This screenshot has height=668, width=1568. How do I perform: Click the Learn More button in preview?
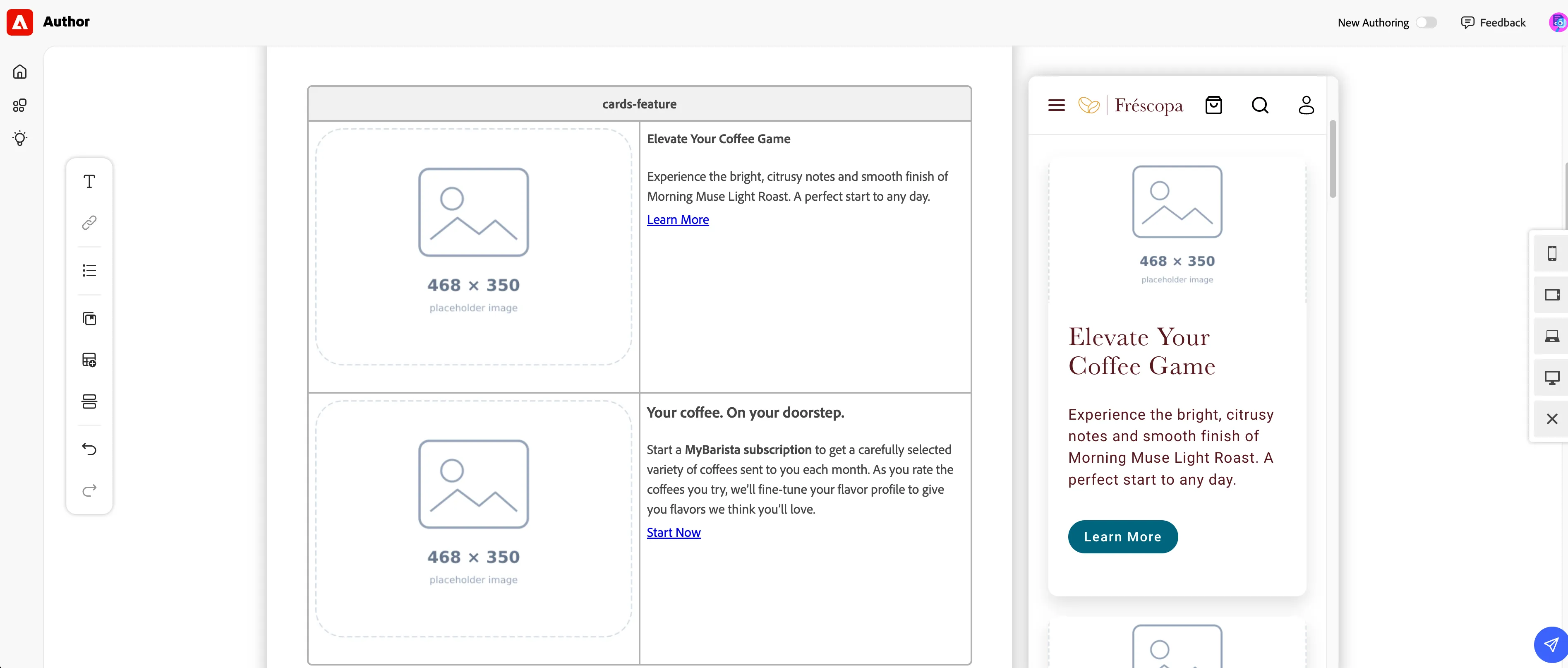pyautogui.click(x=1122, y=537)
